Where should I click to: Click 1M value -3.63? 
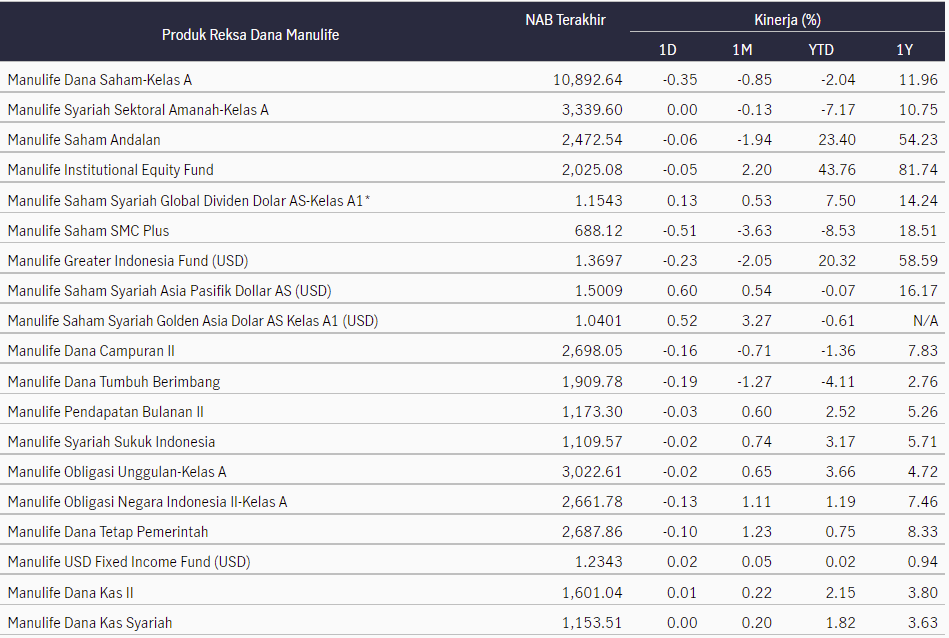pyautogui.click(x=754, y=231)
